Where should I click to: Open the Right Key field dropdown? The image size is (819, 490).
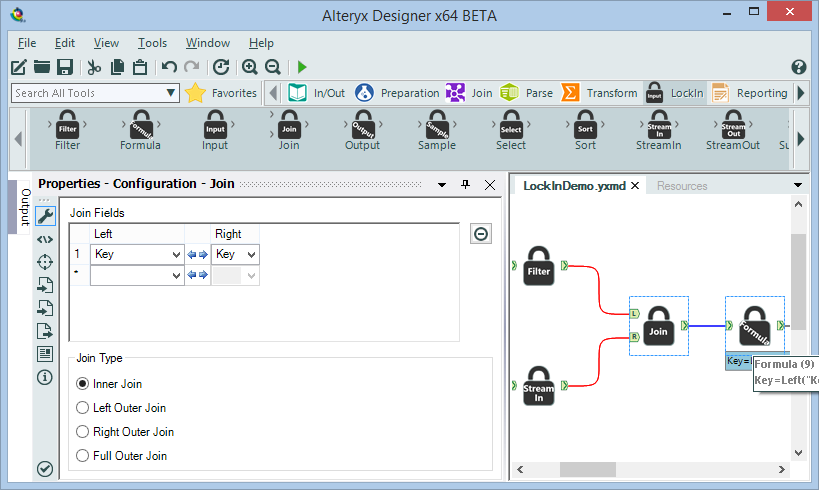(251, 255)
